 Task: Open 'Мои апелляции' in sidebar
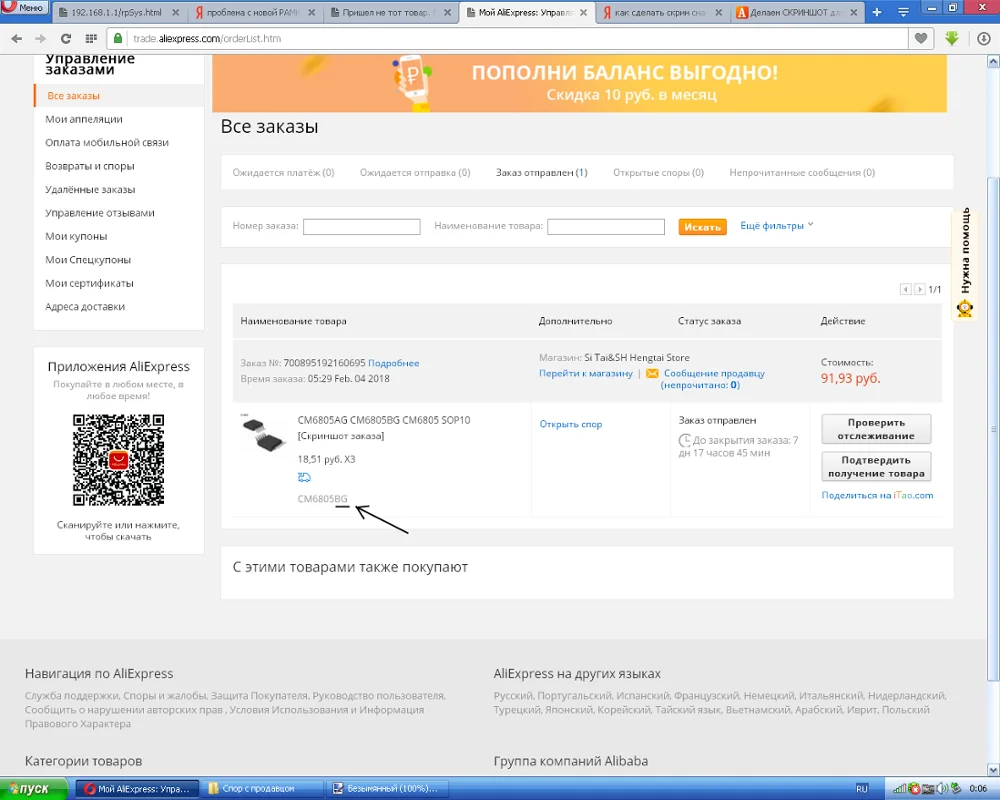click(x=84, y=119)
